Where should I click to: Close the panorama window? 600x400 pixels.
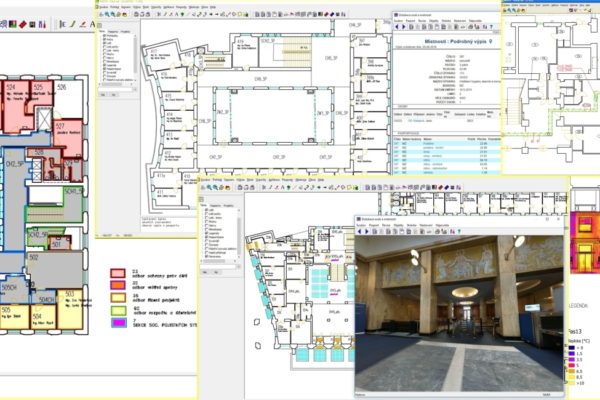(x=558, y=219)
